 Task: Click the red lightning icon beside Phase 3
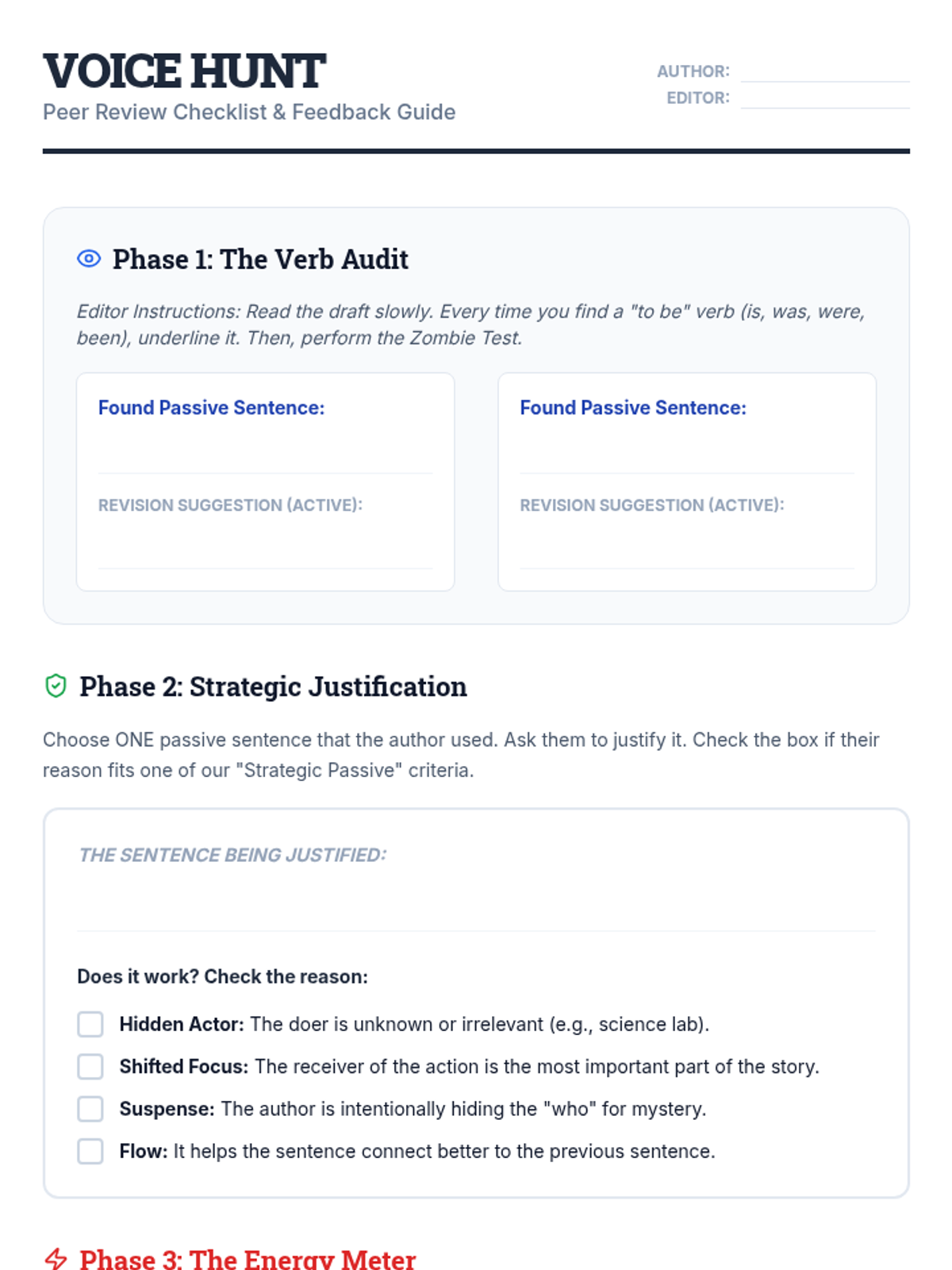56,1259
